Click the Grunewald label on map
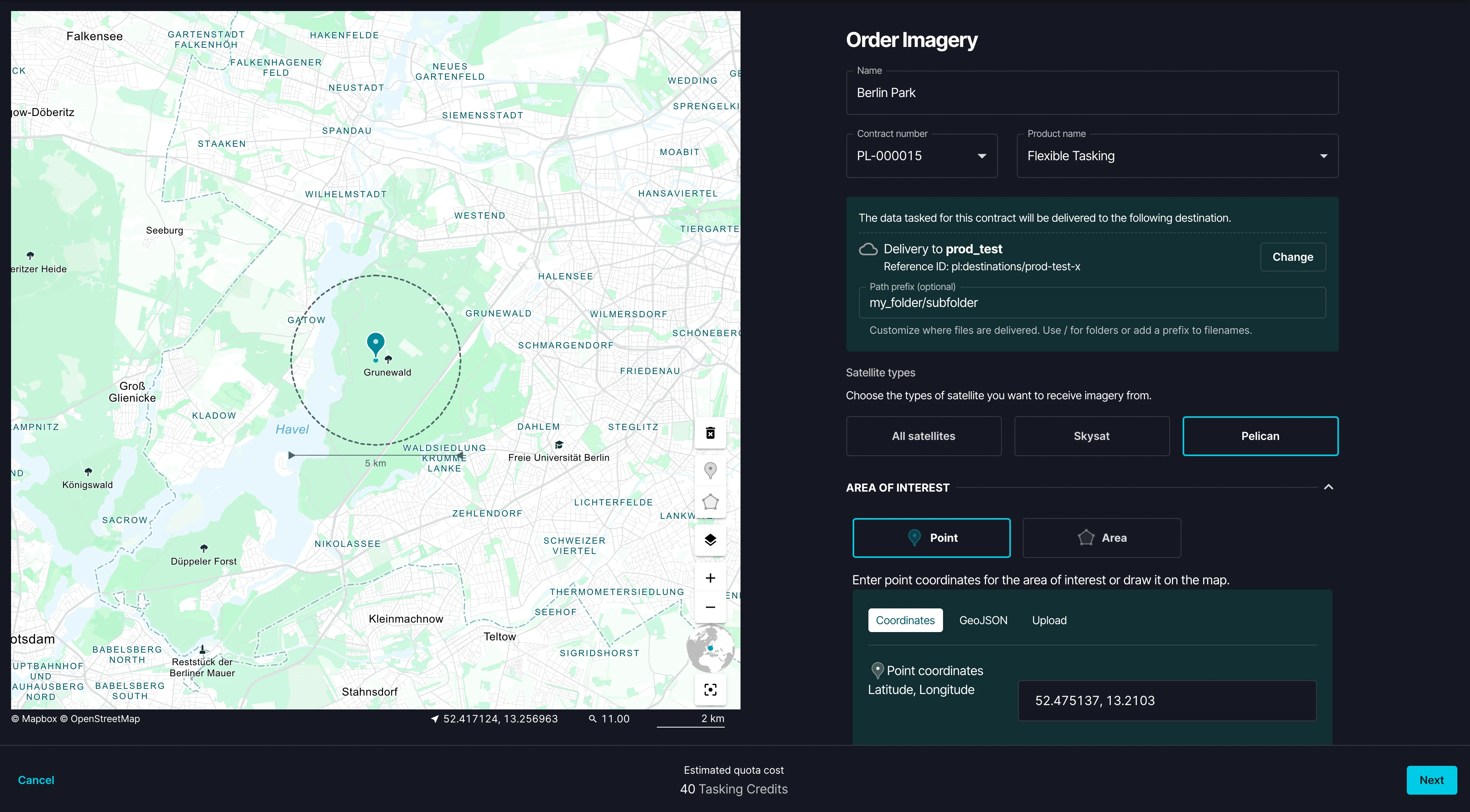 click(x=387, y=372)
